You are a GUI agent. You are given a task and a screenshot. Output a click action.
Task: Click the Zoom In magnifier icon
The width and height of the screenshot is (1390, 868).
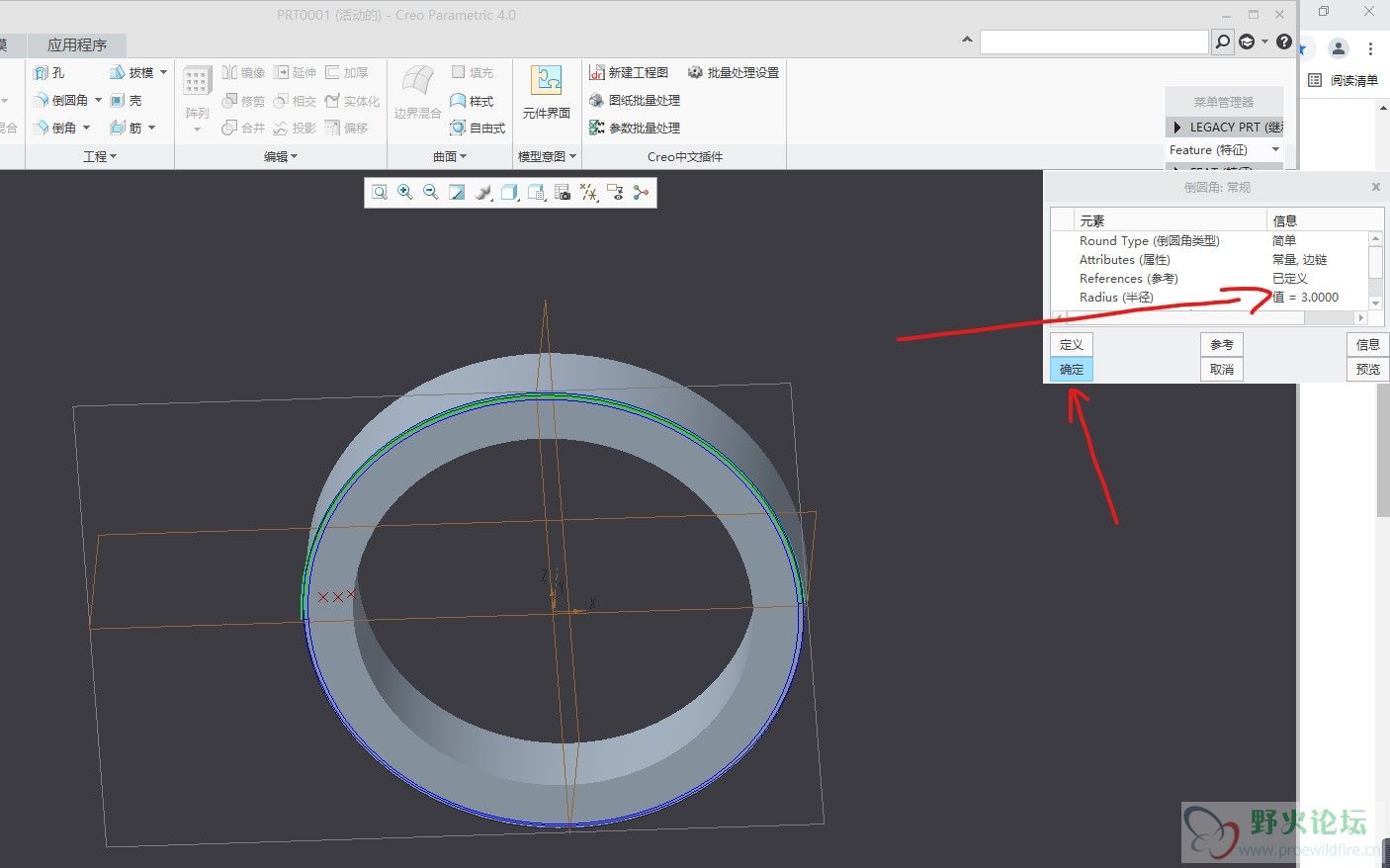(x=405, y=193)
